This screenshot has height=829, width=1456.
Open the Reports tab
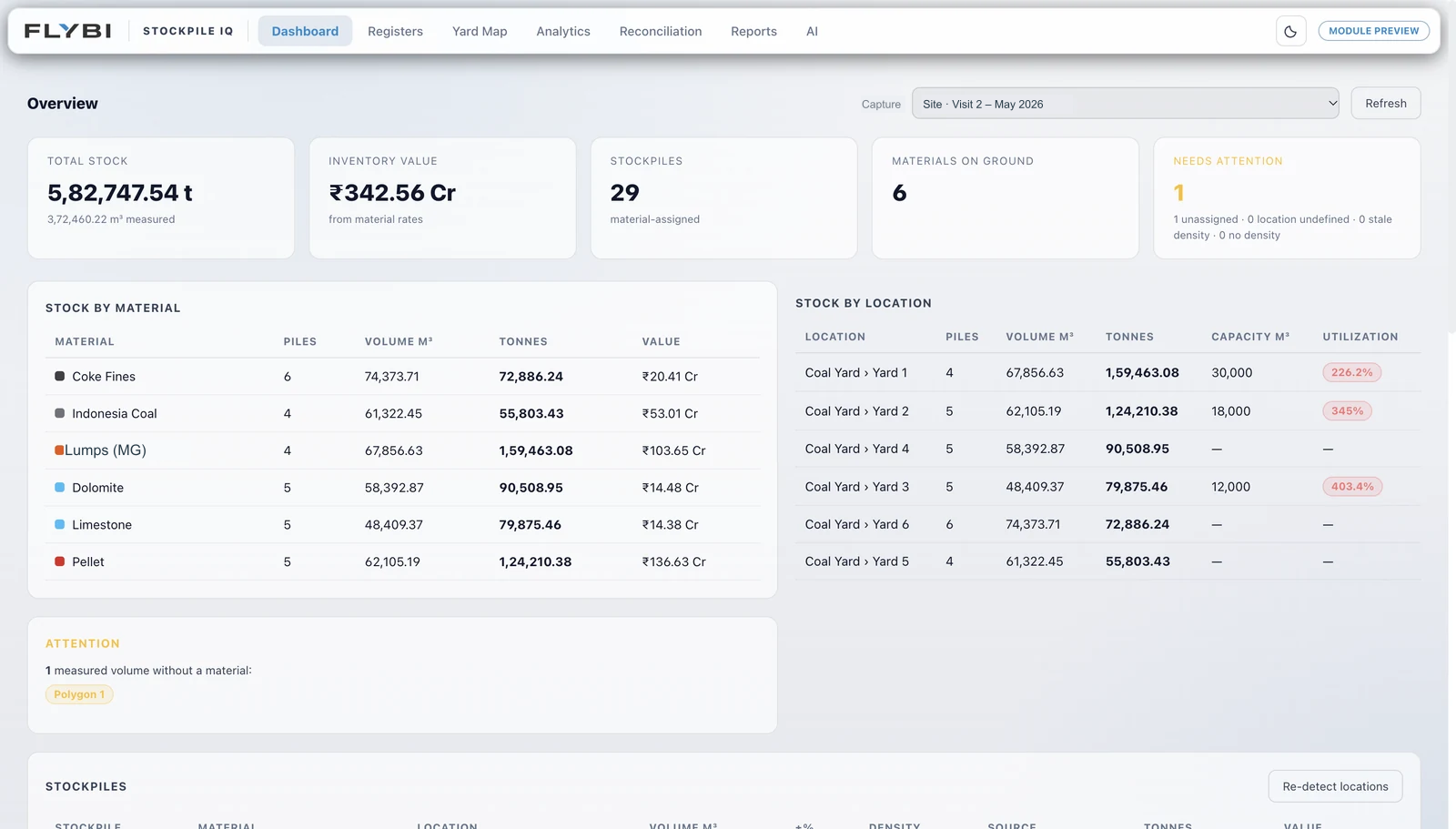pos(753,31)
